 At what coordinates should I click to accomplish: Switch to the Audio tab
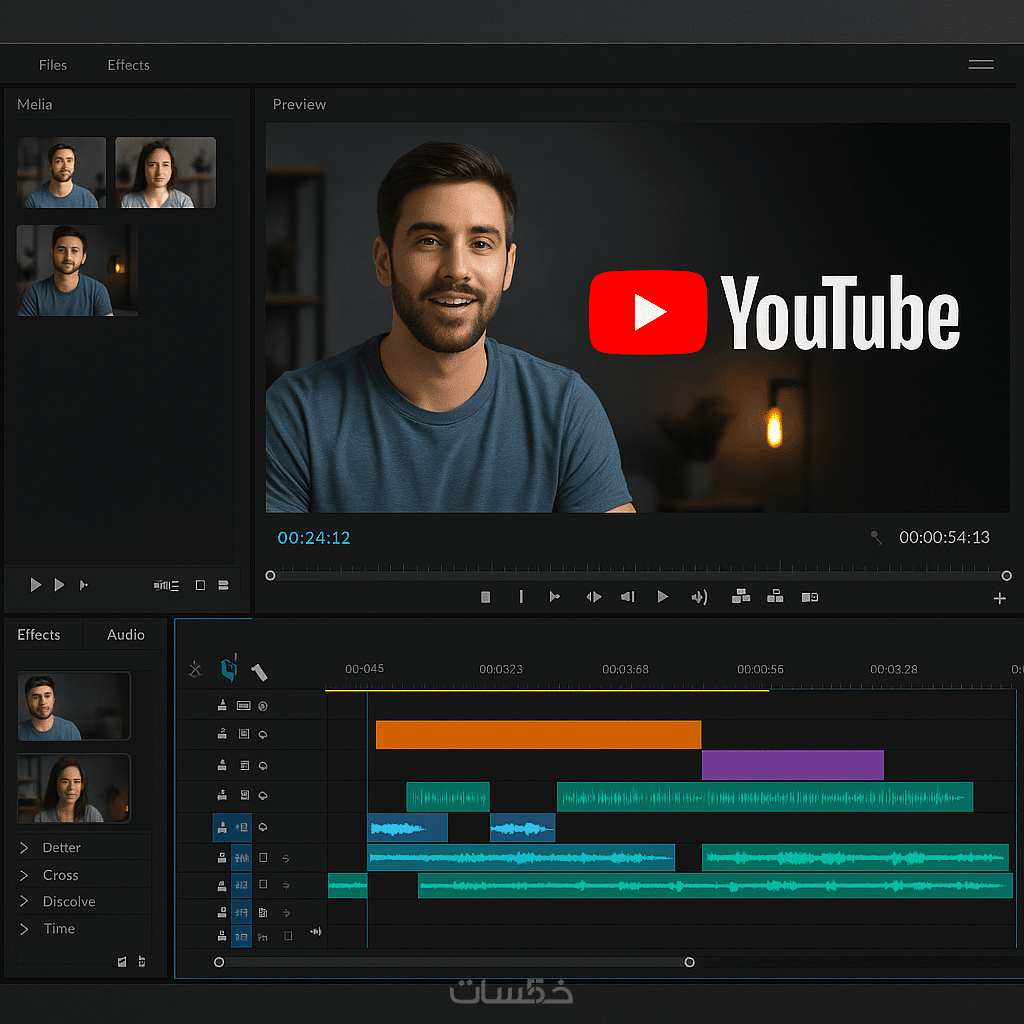pos(125,635)
